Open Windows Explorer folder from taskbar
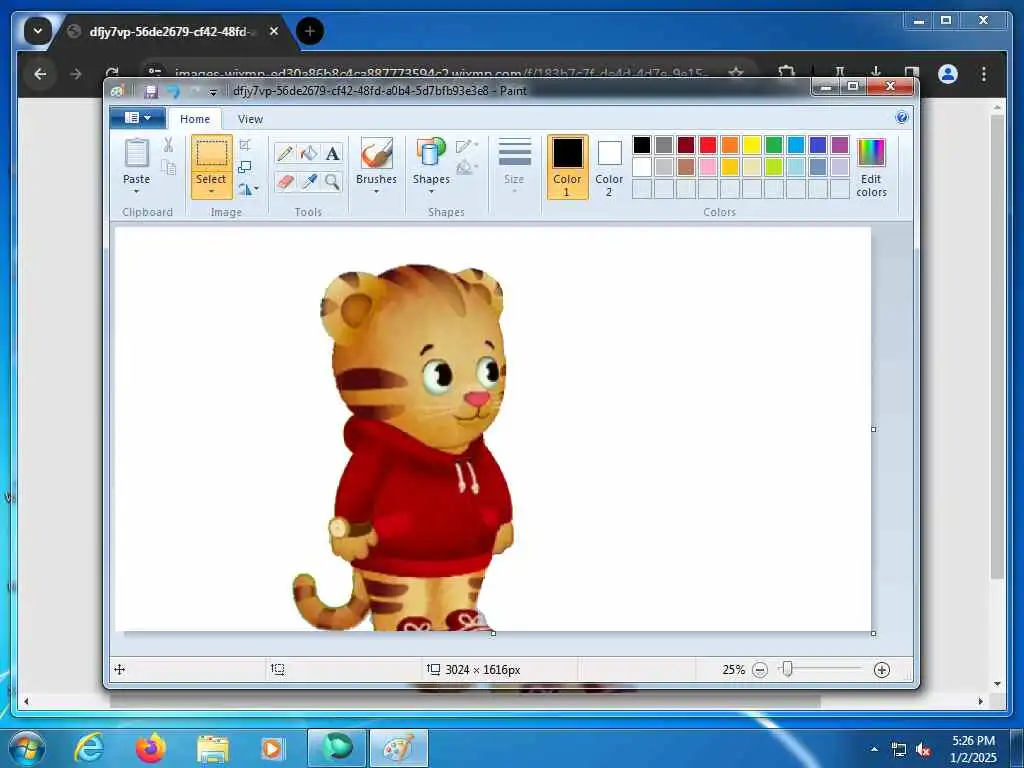Image resolution: width=1024 pixels, height=768 pixels. [x=213, y=749]
